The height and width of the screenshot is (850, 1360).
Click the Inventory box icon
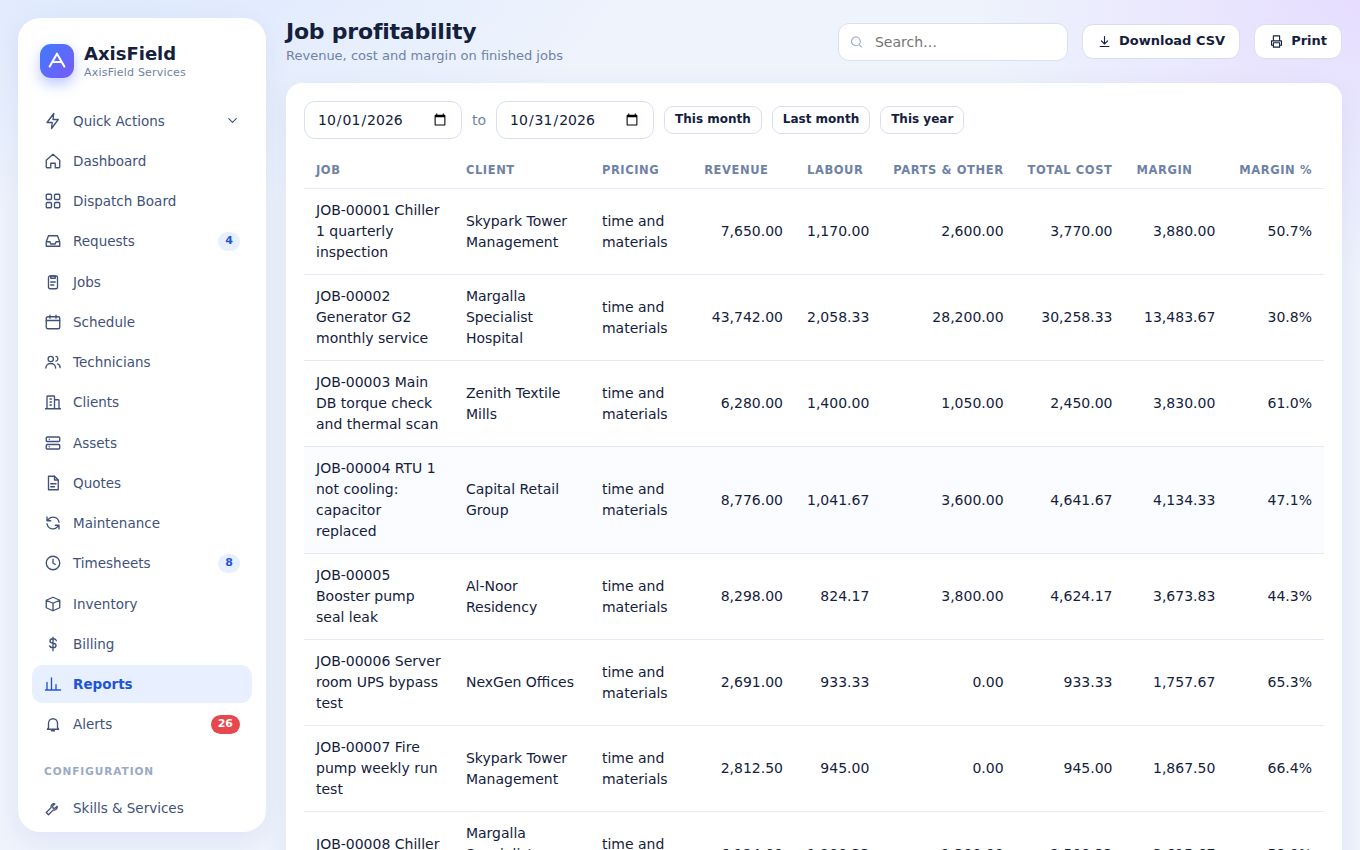[53, 604]
